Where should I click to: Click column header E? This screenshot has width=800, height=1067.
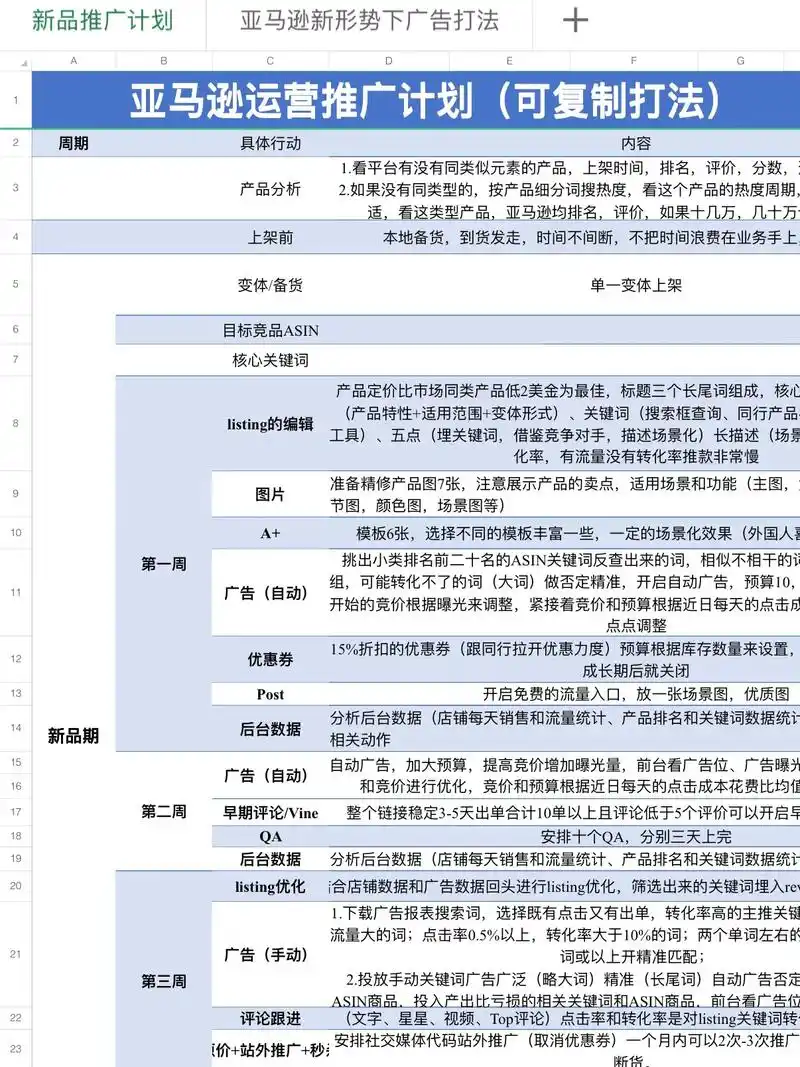[508, 60]
